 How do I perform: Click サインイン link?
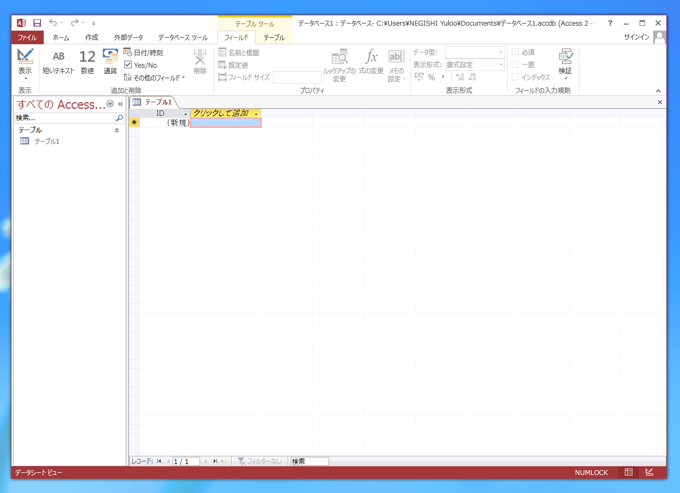click(x=636, y=37)
